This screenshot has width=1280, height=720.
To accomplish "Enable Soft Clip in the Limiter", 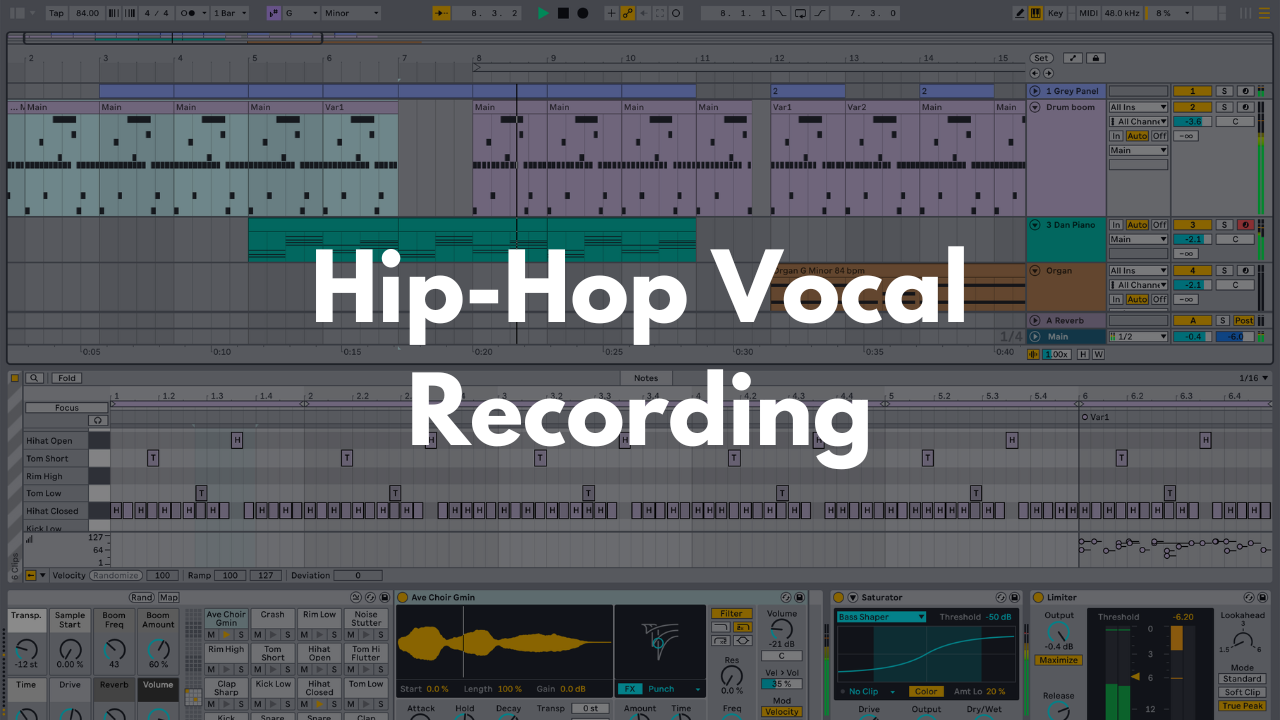I will pyautogui.click(x=1240, y=692).
